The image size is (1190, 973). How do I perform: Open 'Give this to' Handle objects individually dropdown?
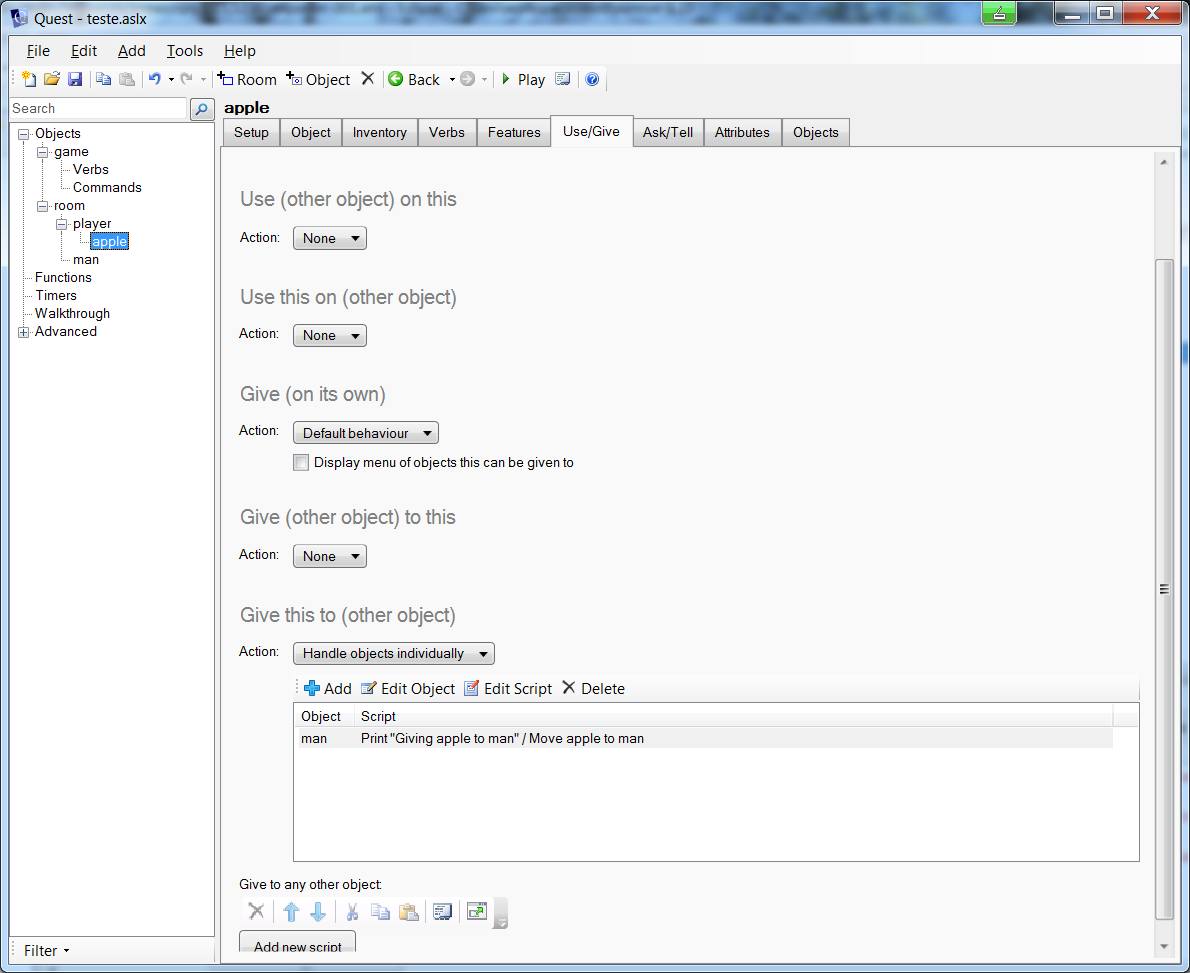(393, 654)
